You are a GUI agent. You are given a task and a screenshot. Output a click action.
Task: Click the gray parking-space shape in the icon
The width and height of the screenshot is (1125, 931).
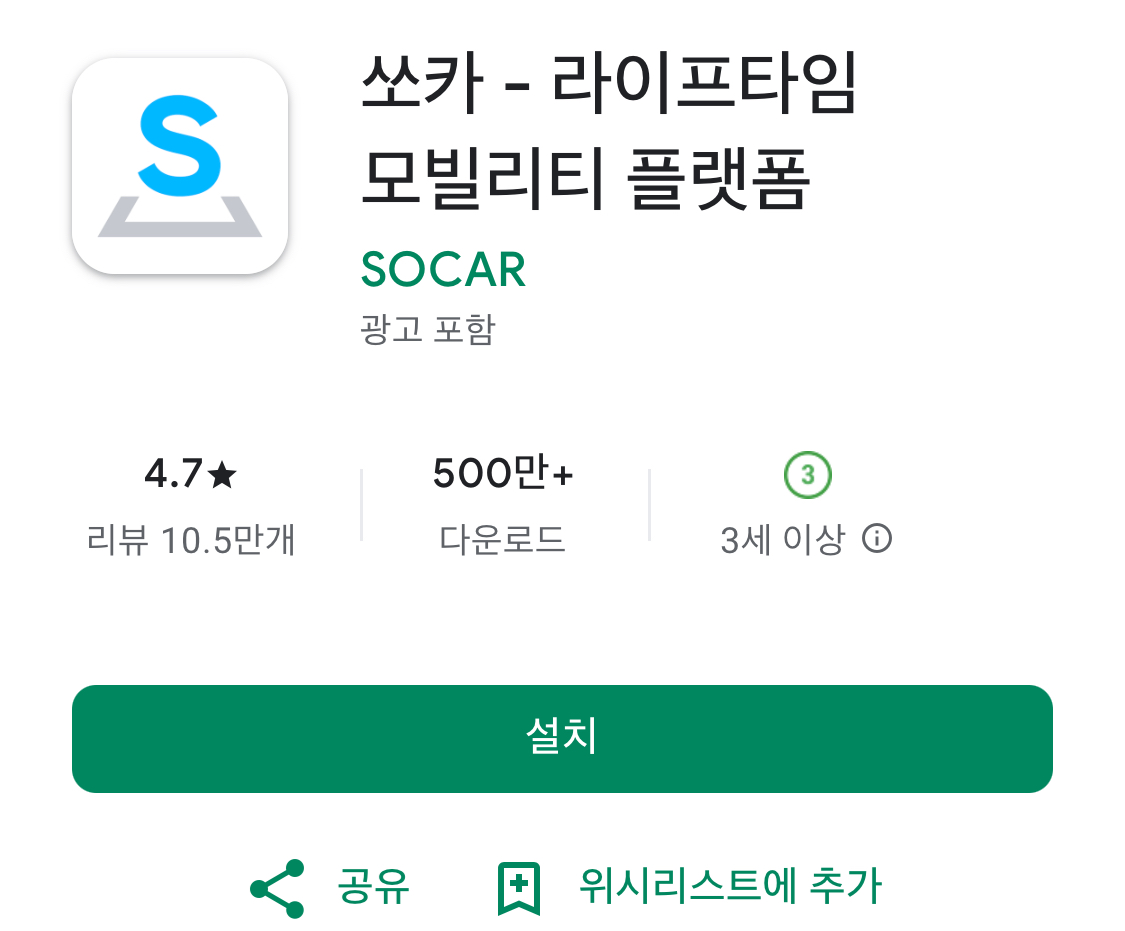180,217
